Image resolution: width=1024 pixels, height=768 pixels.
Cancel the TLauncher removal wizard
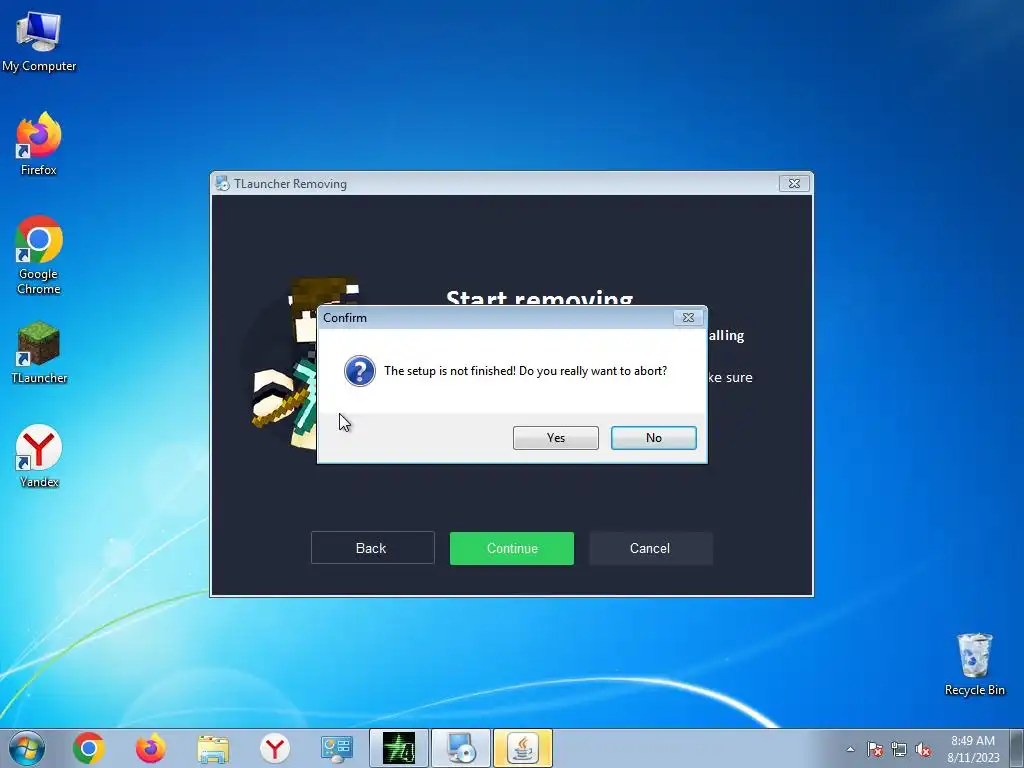tap(650, 548)
